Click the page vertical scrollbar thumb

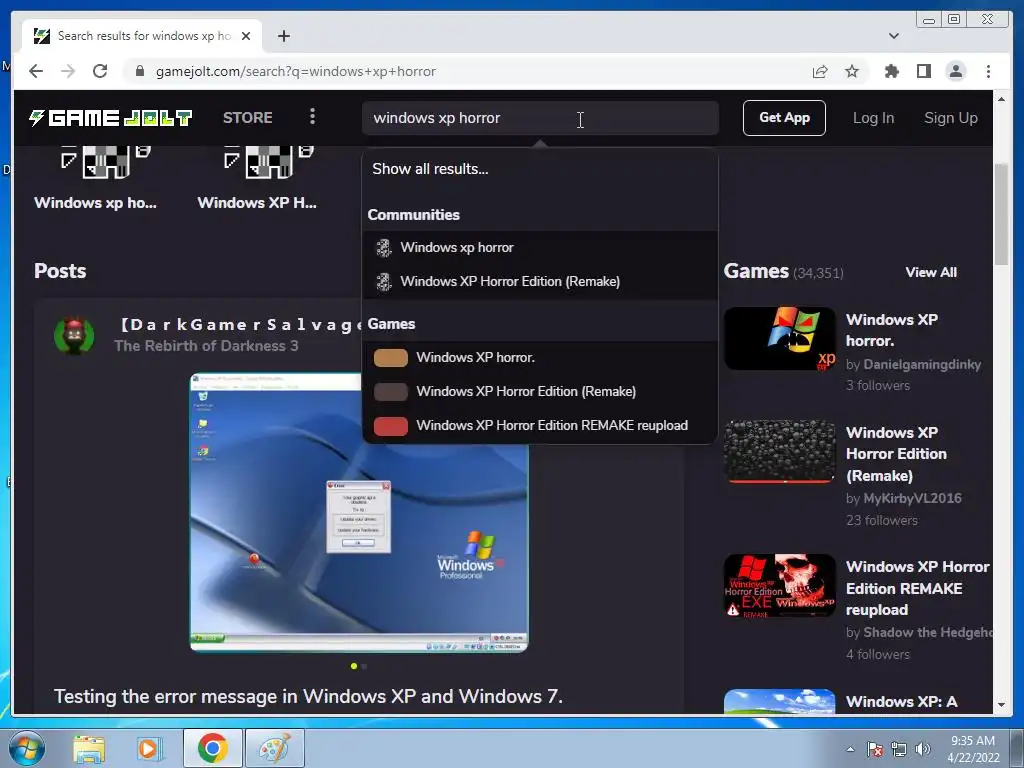1001,215
